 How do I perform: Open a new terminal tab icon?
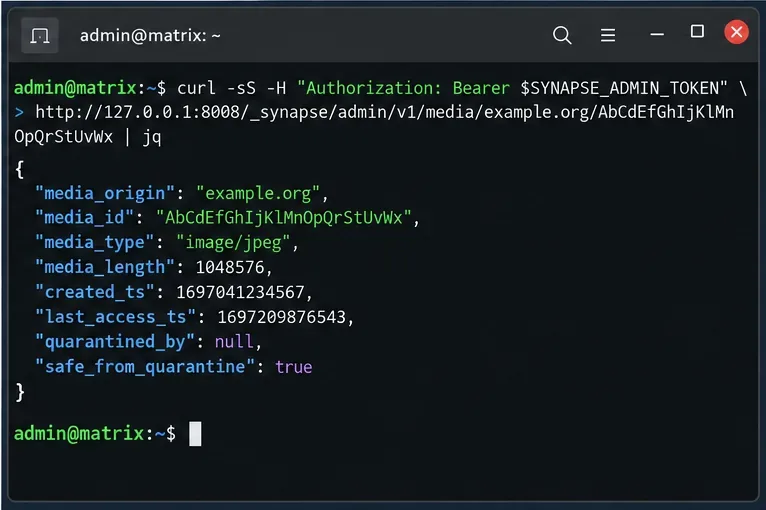[40, 36]
